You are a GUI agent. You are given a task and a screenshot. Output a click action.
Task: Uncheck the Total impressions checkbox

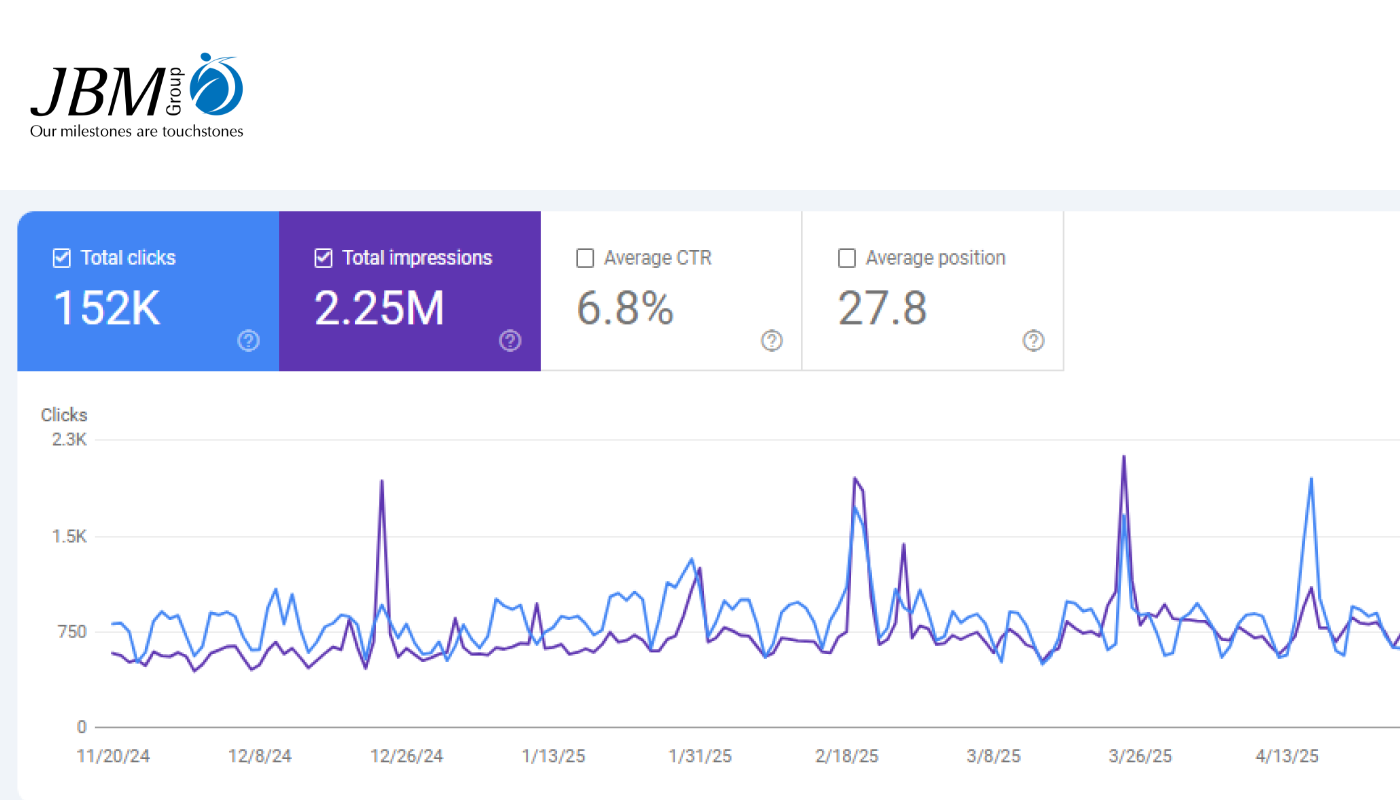[x=323, y=258]
